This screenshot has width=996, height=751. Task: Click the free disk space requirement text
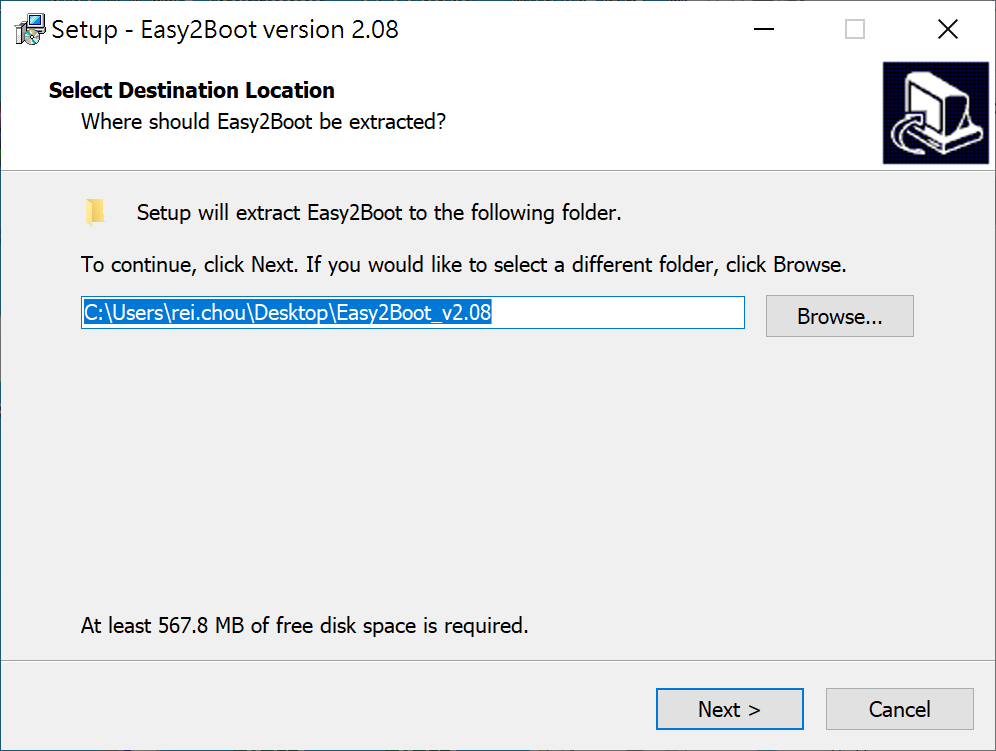click(x=304, y=626)
